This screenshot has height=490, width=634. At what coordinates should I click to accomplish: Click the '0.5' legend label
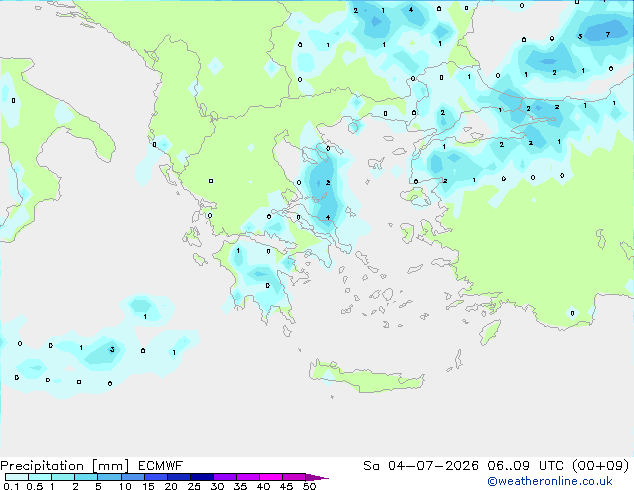pyautogui.click(x=34, y=486)
